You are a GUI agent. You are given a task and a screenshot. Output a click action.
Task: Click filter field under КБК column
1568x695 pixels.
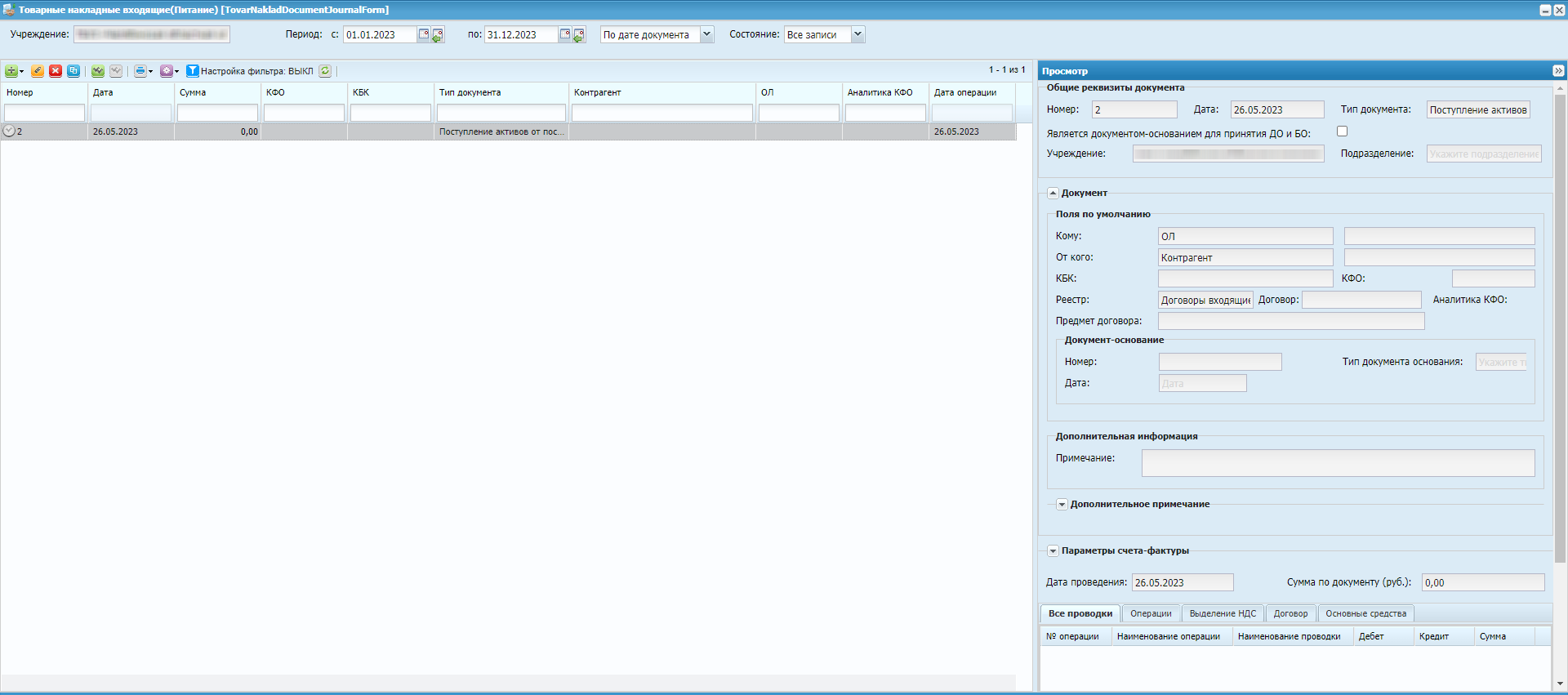pyautogui.click(x=390, y=113)
